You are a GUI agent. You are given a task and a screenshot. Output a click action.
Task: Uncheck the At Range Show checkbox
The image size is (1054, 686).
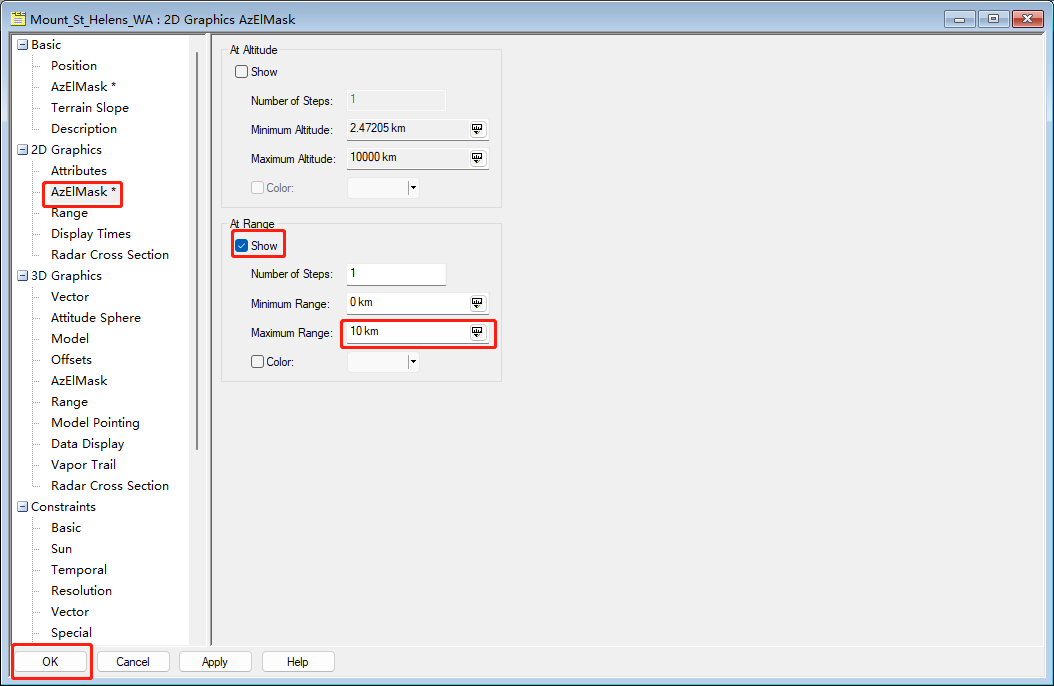click(x=241, y=246)
